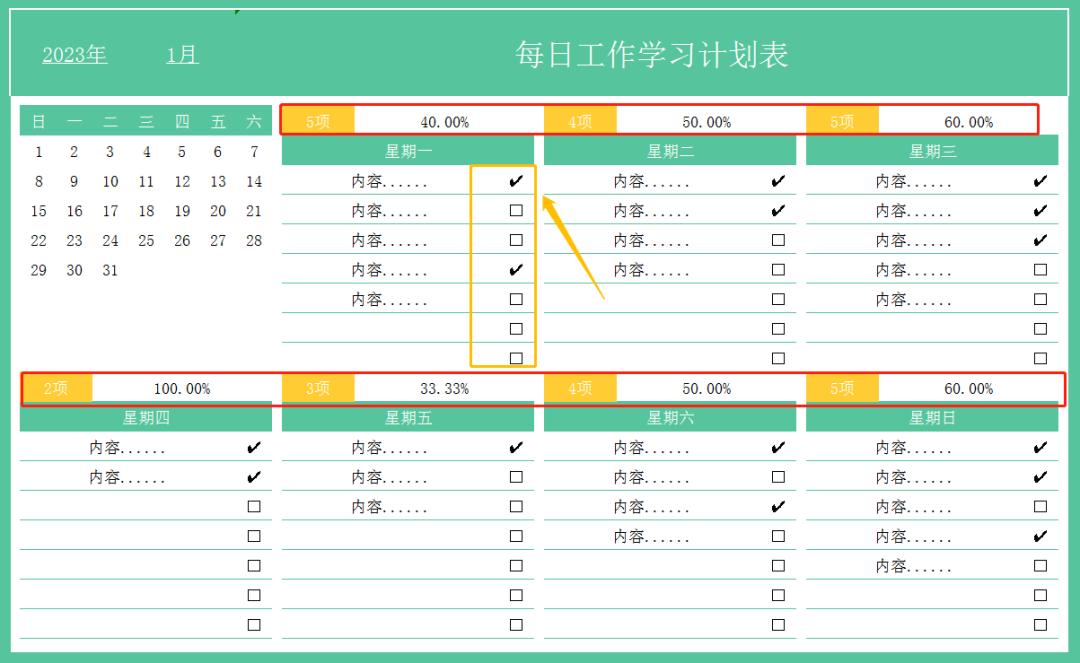This screenshot has height=663, width=1080.
Task: Click the 1月 month field
Action: (x=182, y=55)
